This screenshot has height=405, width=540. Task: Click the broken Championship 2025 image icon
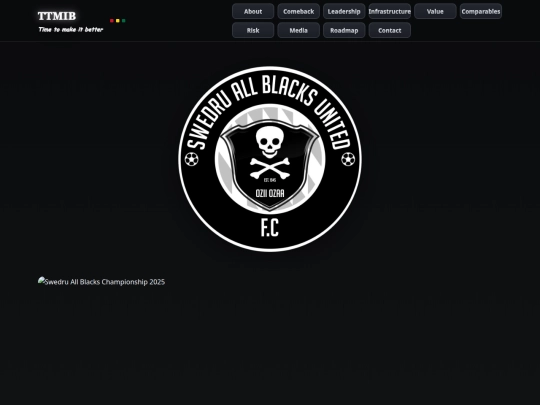[x=41, y=281]
